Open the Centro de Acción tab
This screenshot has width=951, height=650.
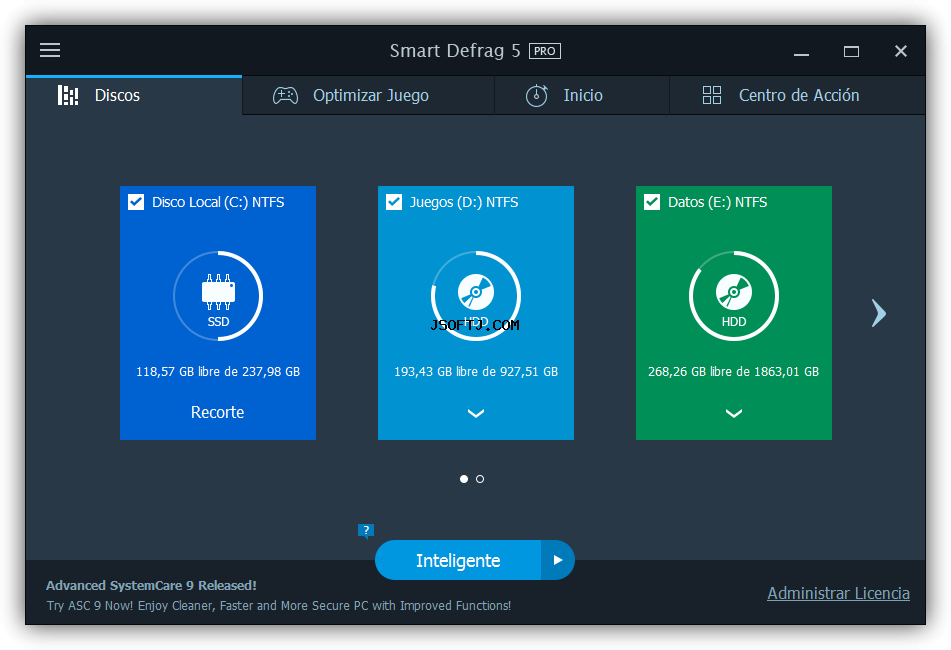click(x=797, y=95)
